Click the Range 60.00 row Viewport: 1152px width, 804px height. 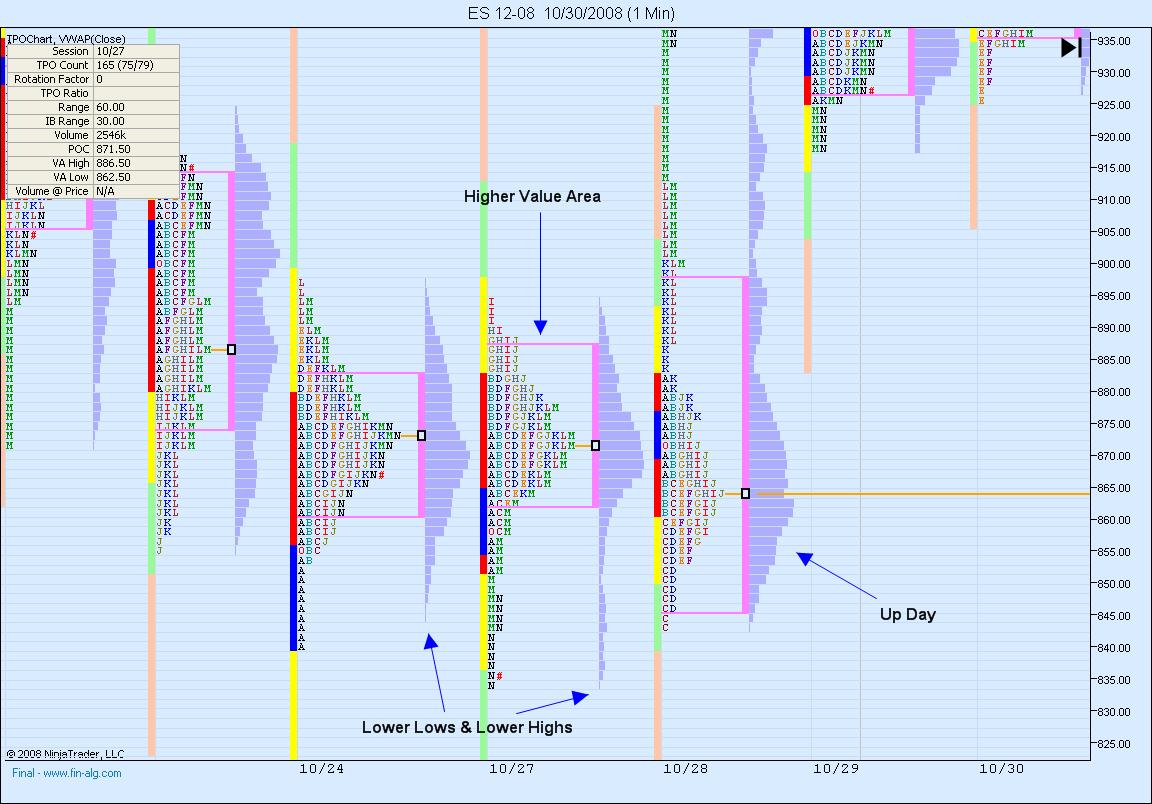[x=93, y=107]
